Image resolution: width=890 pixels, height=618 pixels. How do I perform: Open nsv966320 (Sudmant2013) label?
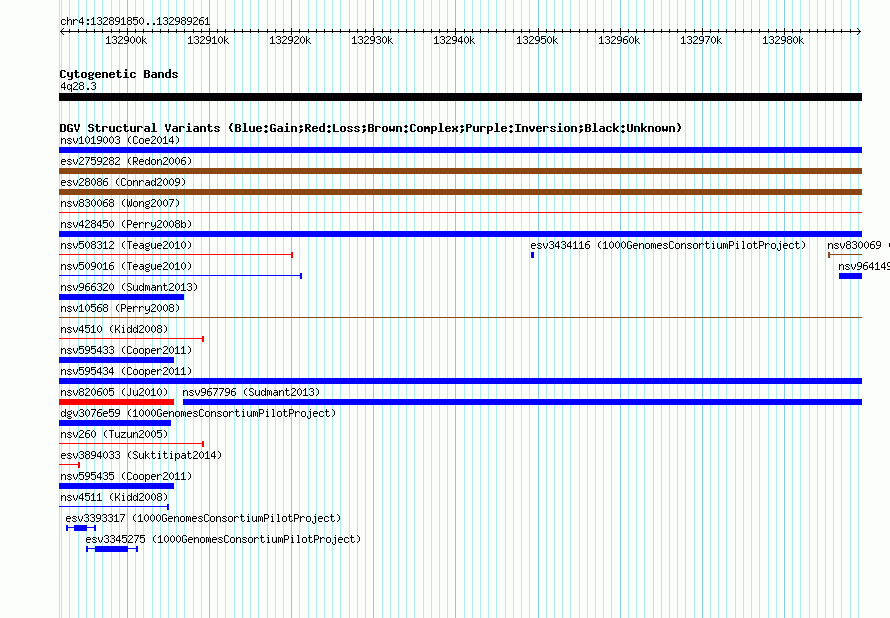coord(129,287)
